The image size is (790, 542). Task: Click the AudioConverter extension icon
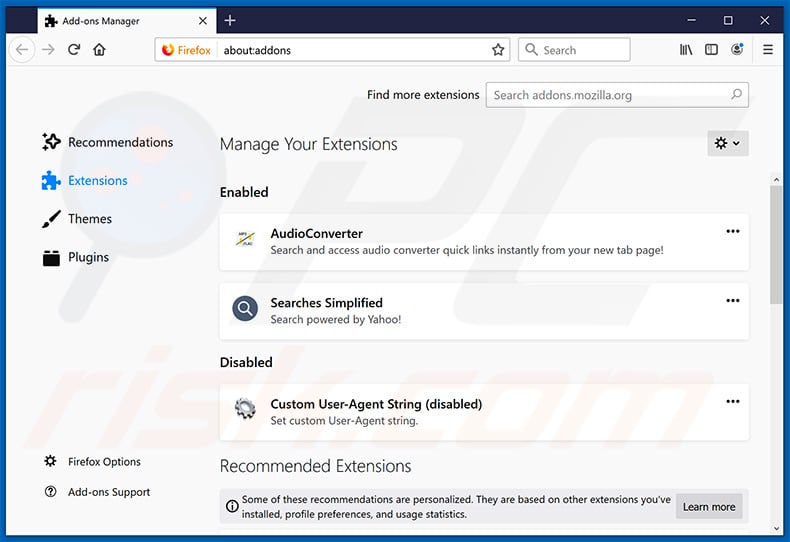245,240
